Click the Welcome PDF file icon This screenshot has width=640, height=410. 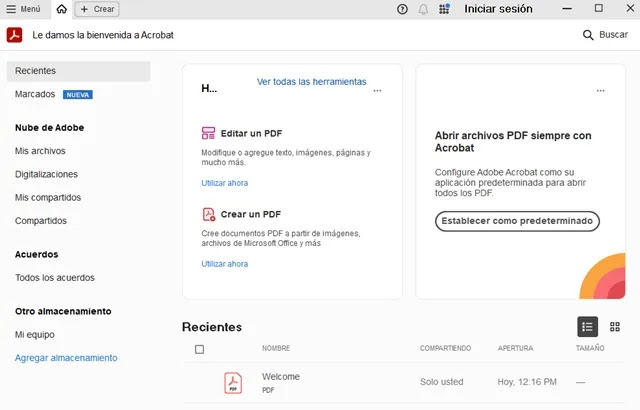233,383
